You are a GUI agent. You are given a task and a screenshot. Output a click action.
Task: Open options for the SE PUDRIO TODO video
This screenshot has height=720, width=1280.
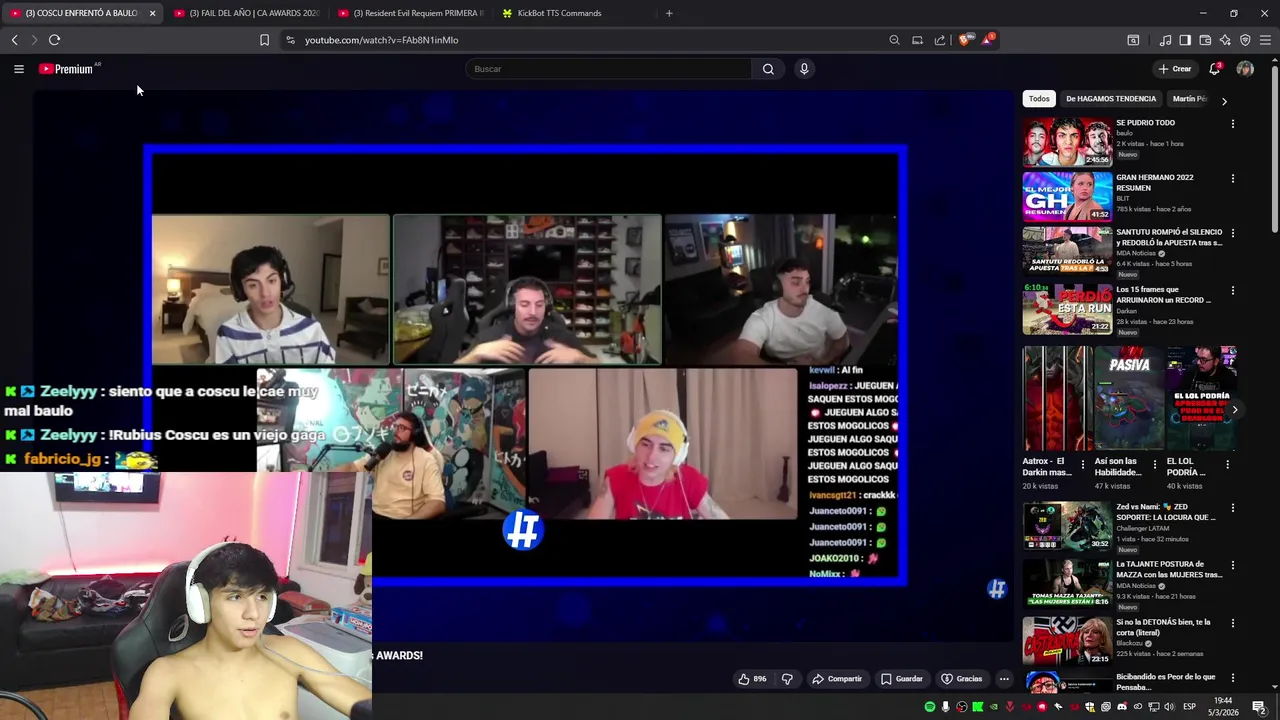pos(1232,124)
